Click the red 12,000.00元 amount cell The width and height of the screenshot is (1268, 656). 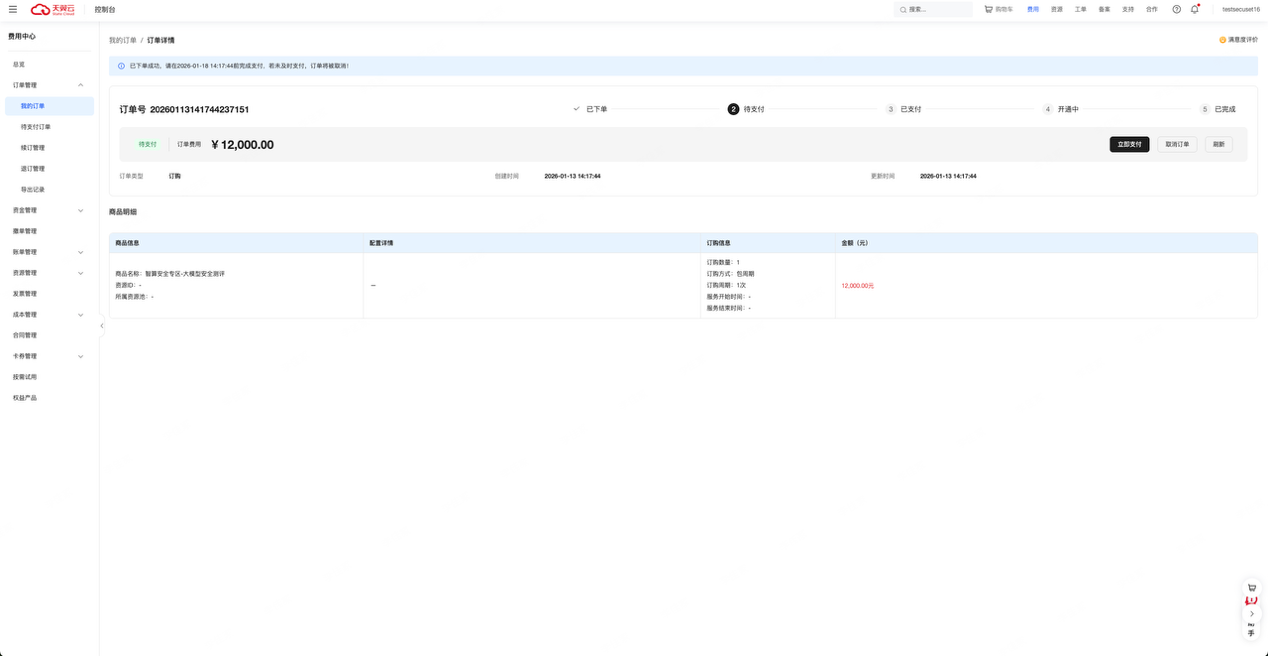tap(858, 285)
